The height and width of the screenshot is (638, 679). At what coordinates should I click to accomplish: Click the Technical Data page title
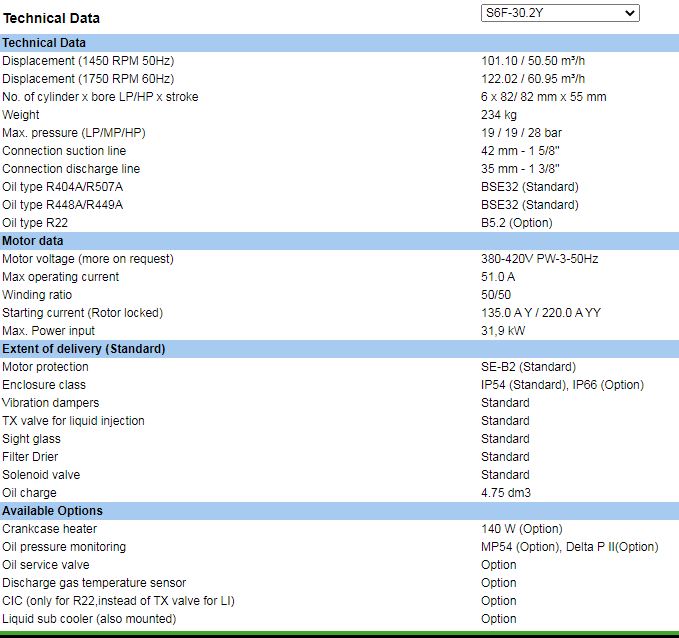[x=52, y=18]
